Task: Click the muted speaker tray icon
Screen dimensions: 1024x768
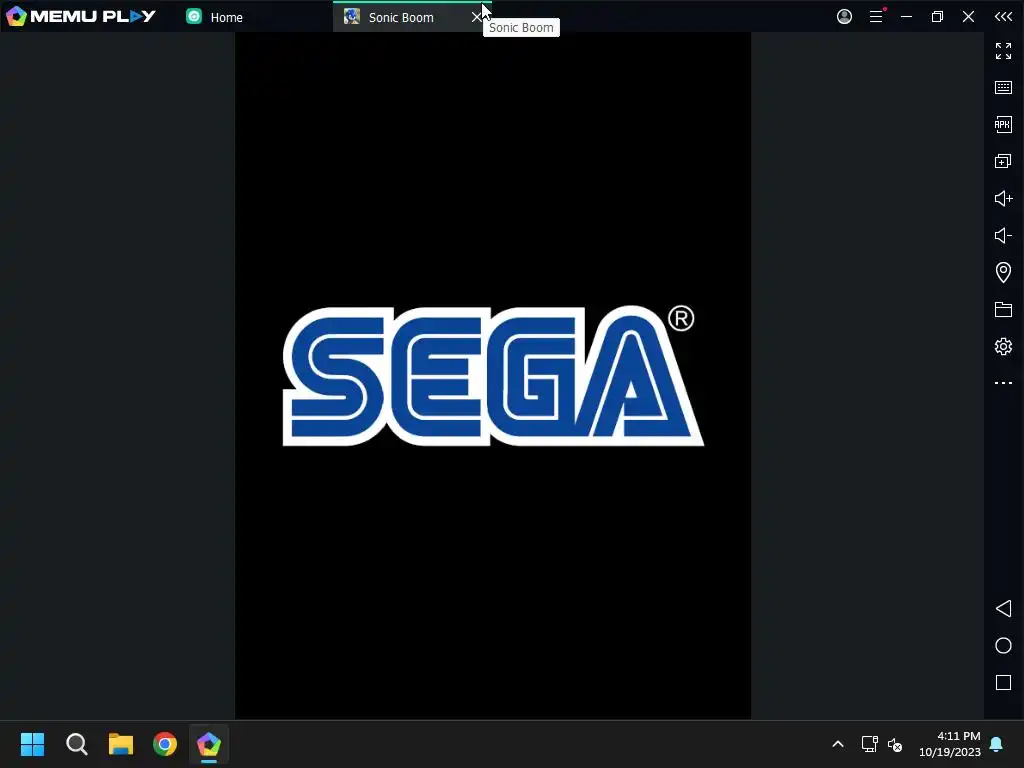Action: tap(895, 744)
